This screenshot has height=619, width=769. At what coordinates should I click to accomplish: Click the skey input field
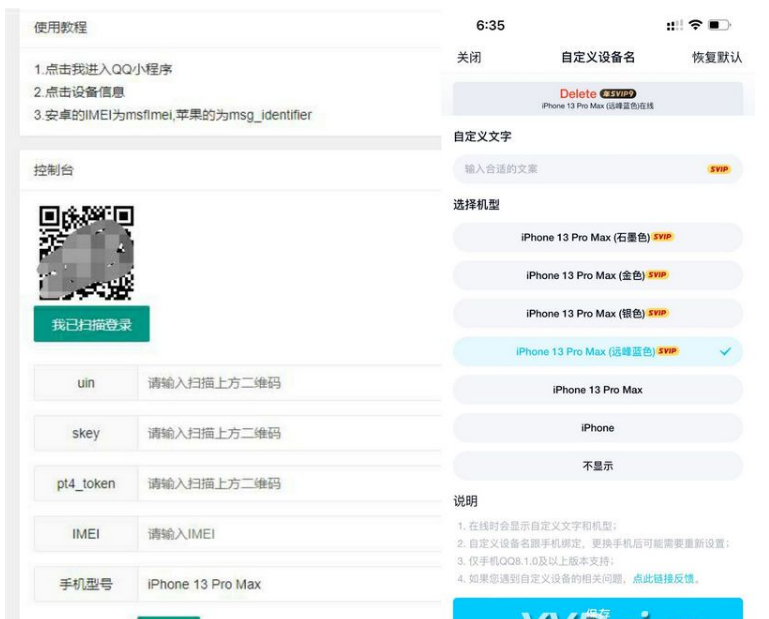coord(290,433)
